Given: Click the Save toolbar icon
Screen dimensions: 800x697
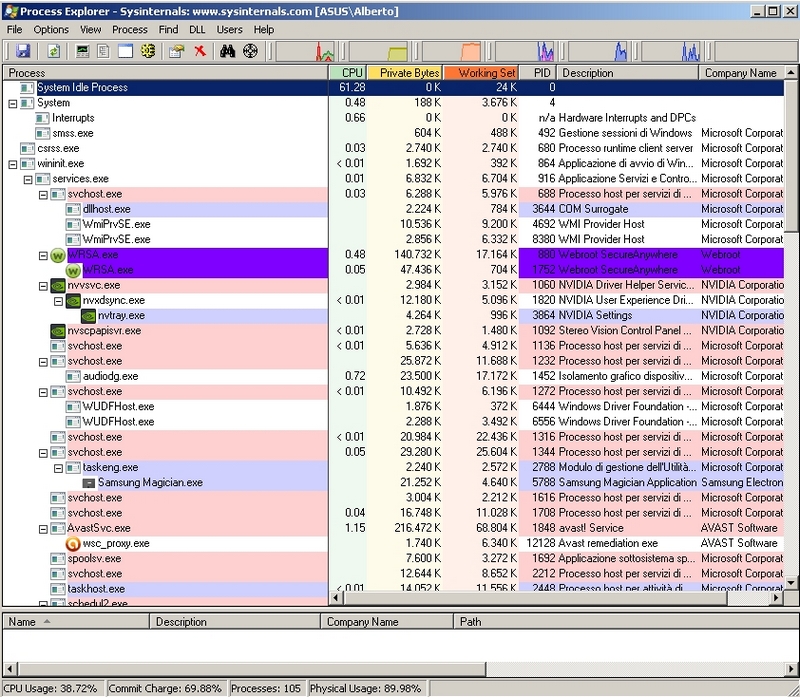Looking at the screenshot, I should 23,51.
